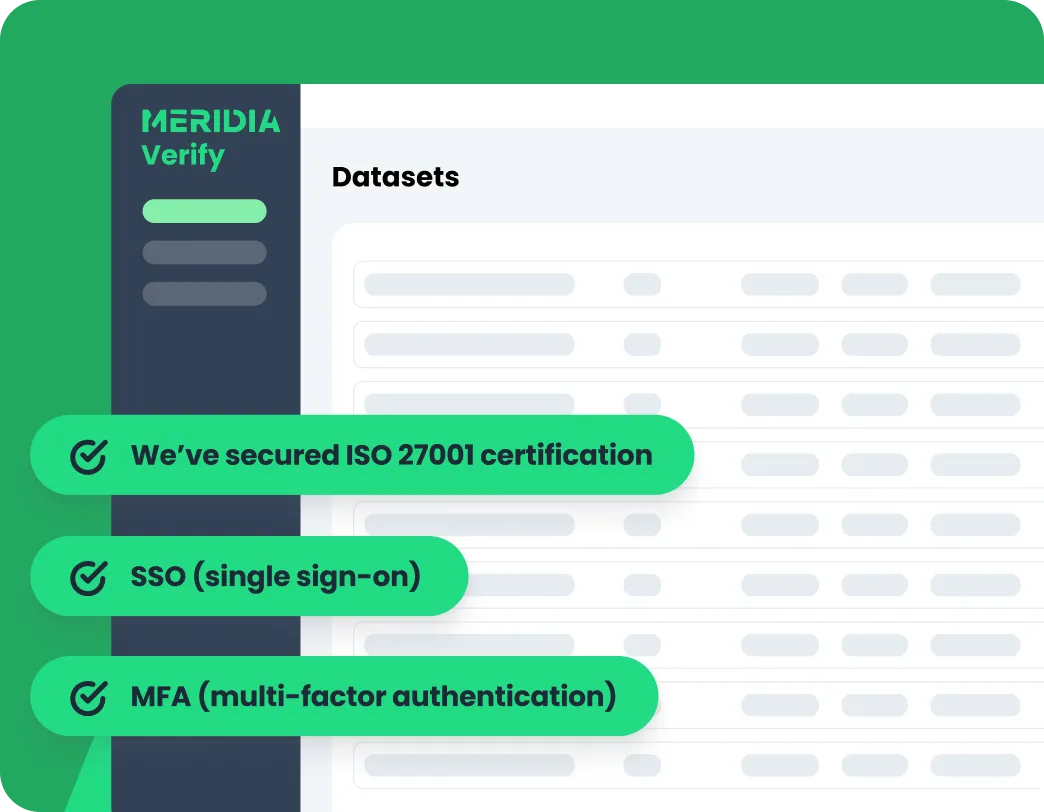This screenshot has height=812, width=1044.
Task: Select the highlighted green sidebar navigation item
Action: click(x=204, y=211)
